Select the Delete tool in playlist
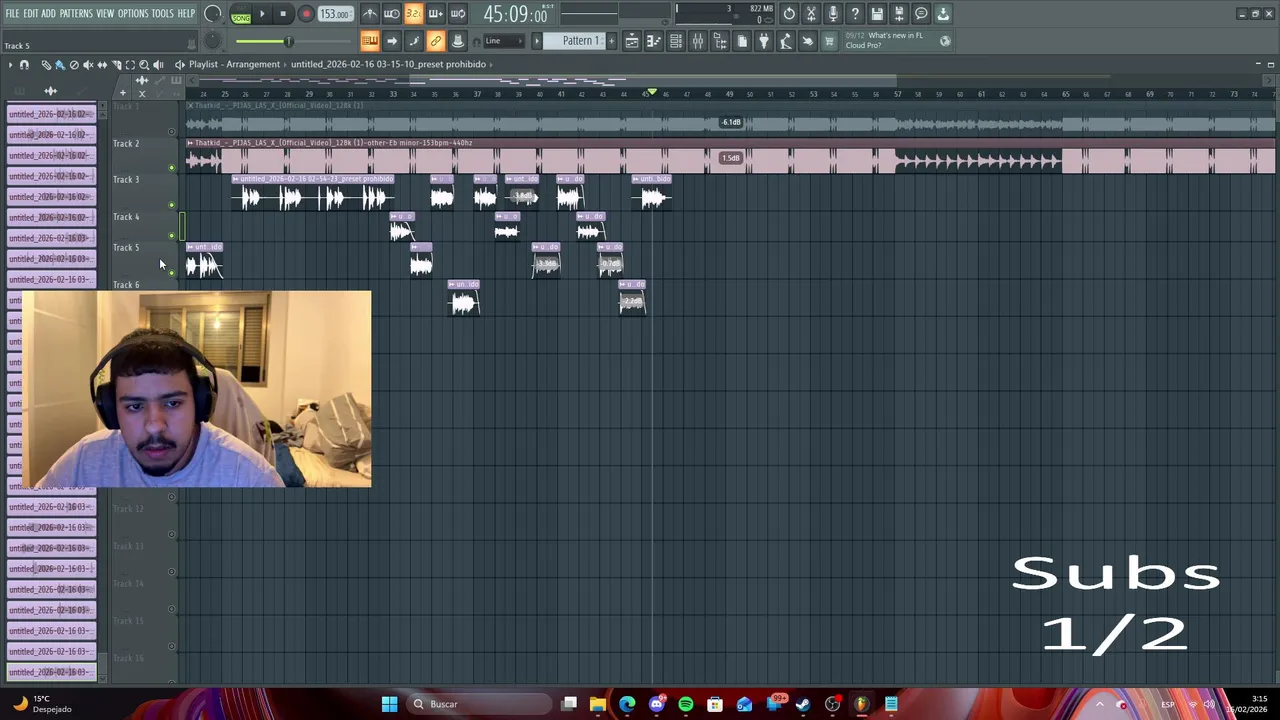 click(x=74, y=65)
